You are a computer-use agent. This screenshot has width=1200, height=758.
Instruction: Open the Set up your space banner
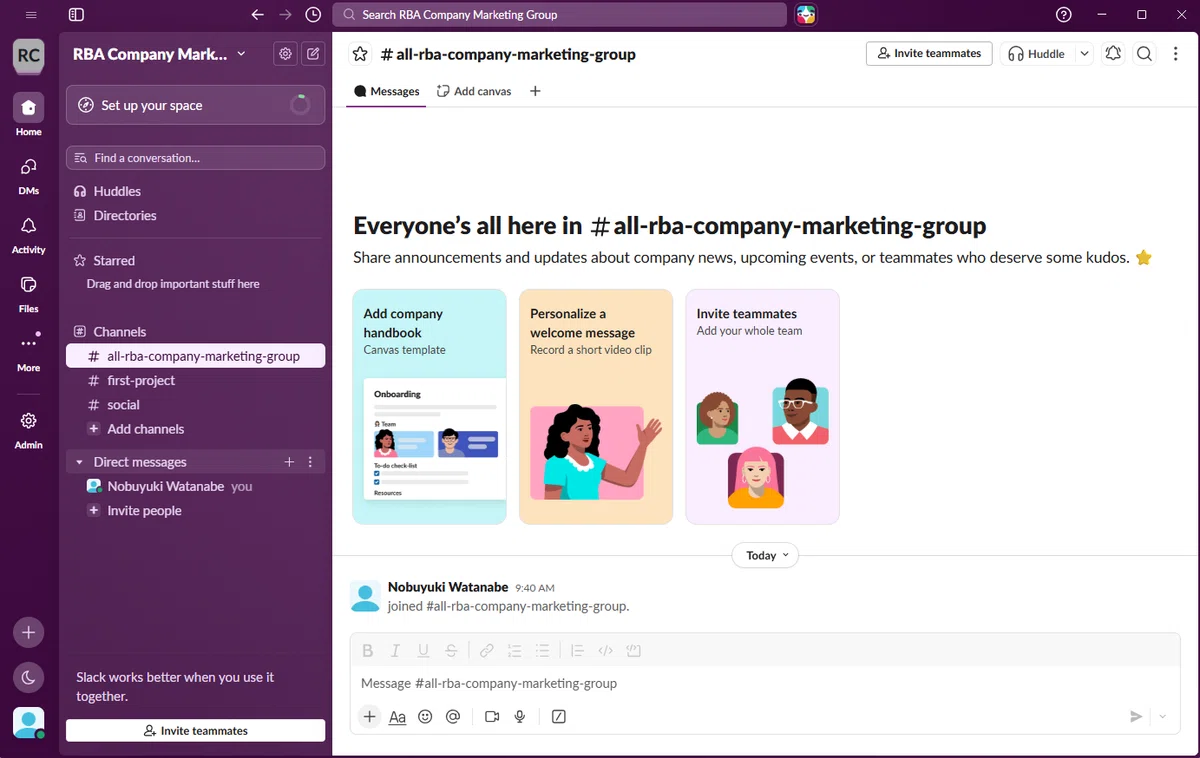pyautogui.click(x=195, y=105)
